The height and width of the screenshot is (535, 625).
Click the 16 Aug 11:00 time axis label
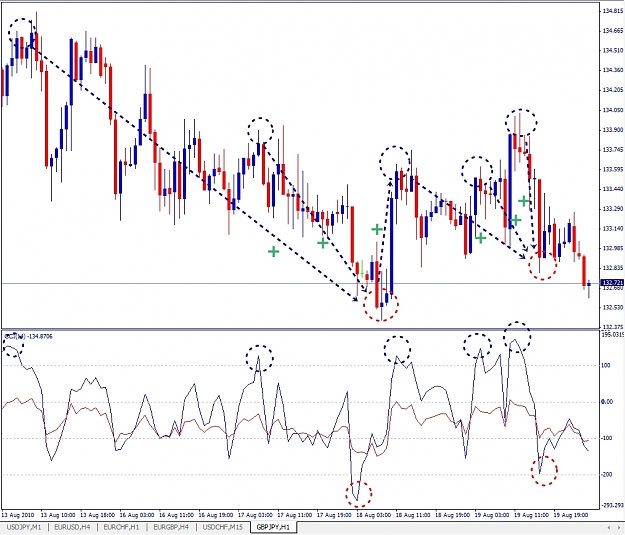coord(177,515)
